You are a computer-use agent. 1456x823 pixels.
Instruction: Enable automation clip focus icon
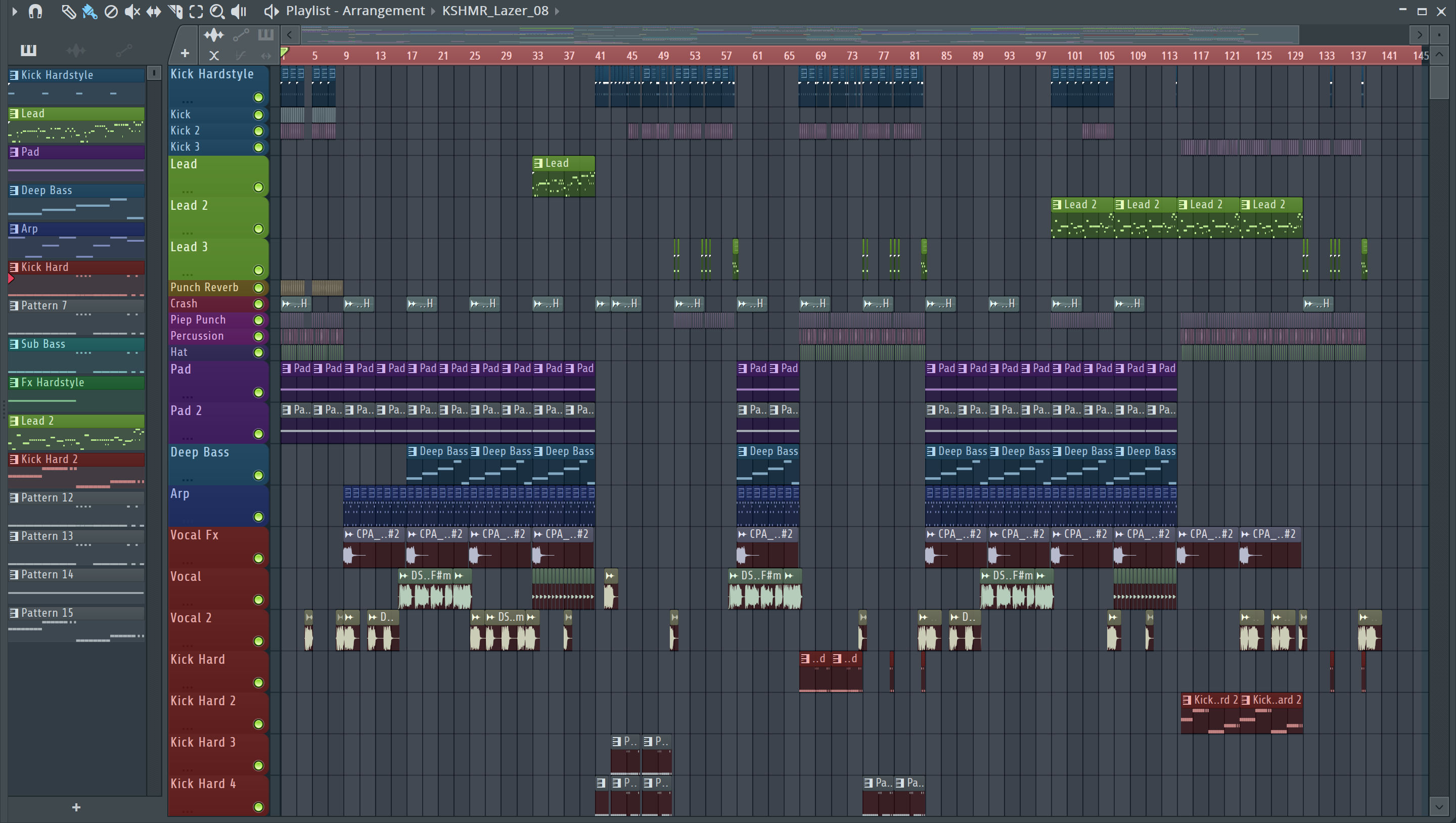point(241,35)
